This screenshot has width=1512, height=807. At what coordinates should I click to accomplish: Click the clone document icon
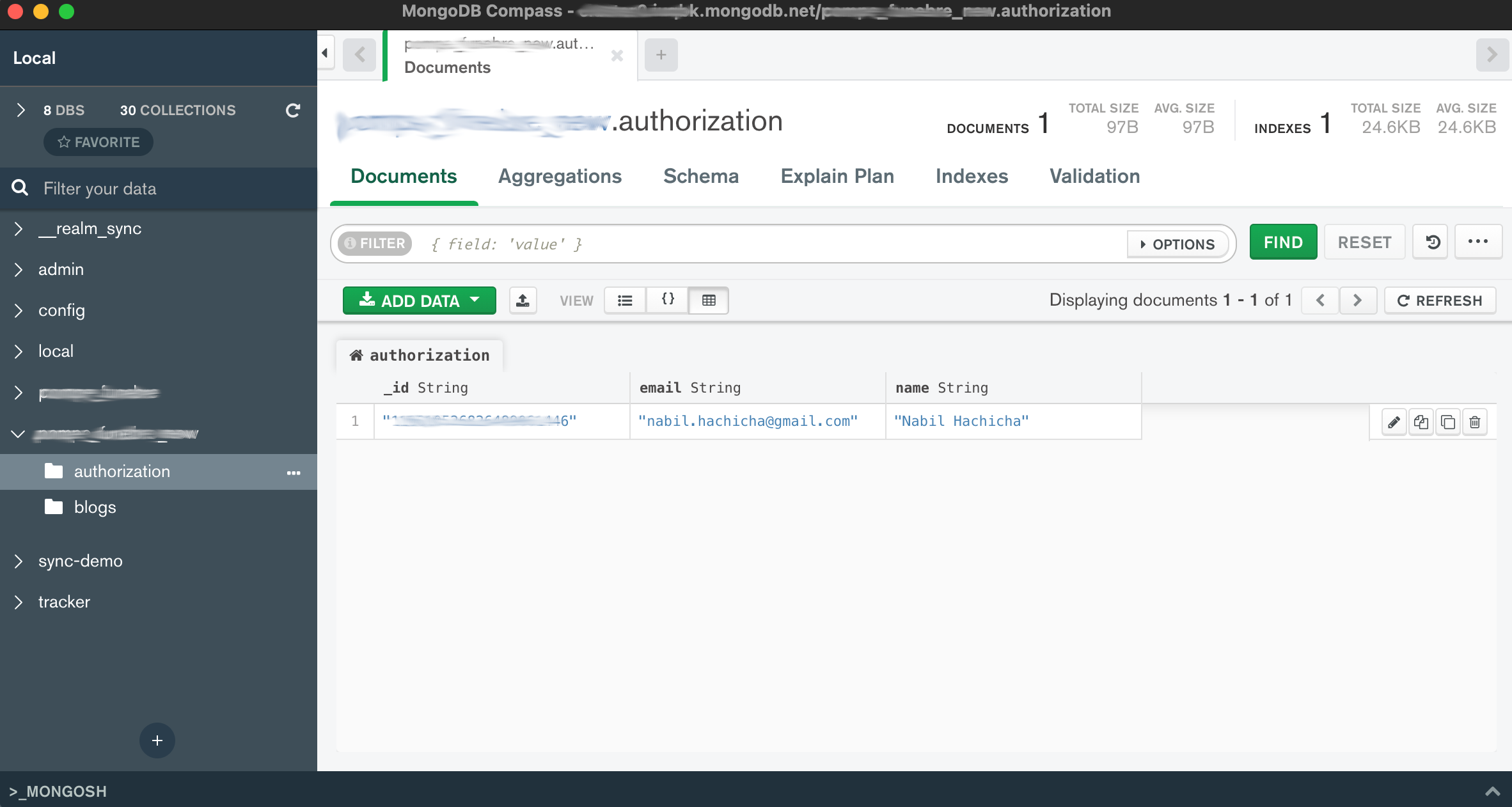[x=1448, y=422]
